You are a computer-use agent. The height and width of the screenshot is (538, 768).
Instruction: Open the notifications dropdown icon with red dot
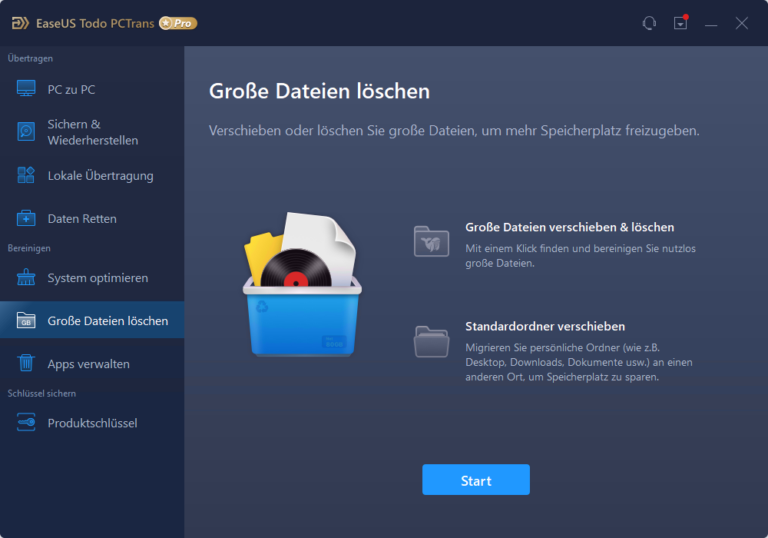[681, 23]
